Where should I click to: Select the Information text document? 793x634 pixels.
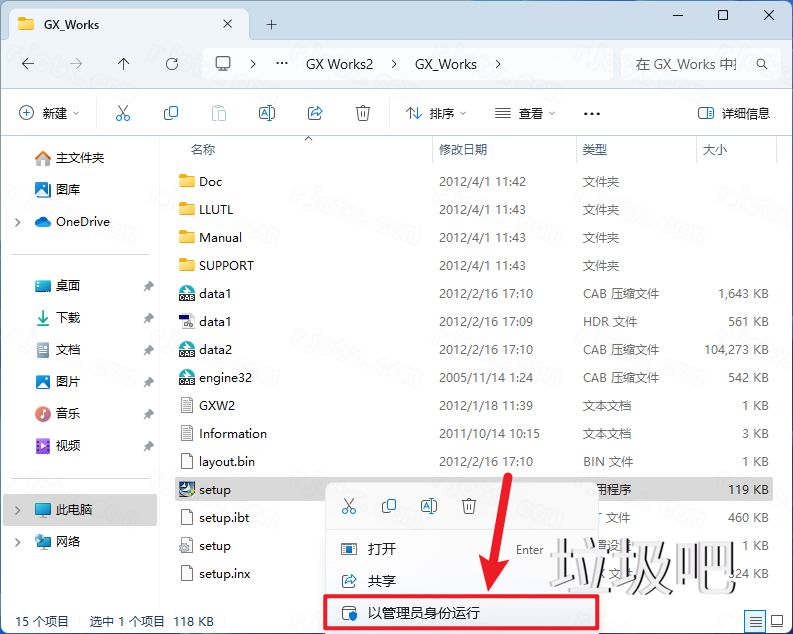pyautogui.click(x=223, y=434)
